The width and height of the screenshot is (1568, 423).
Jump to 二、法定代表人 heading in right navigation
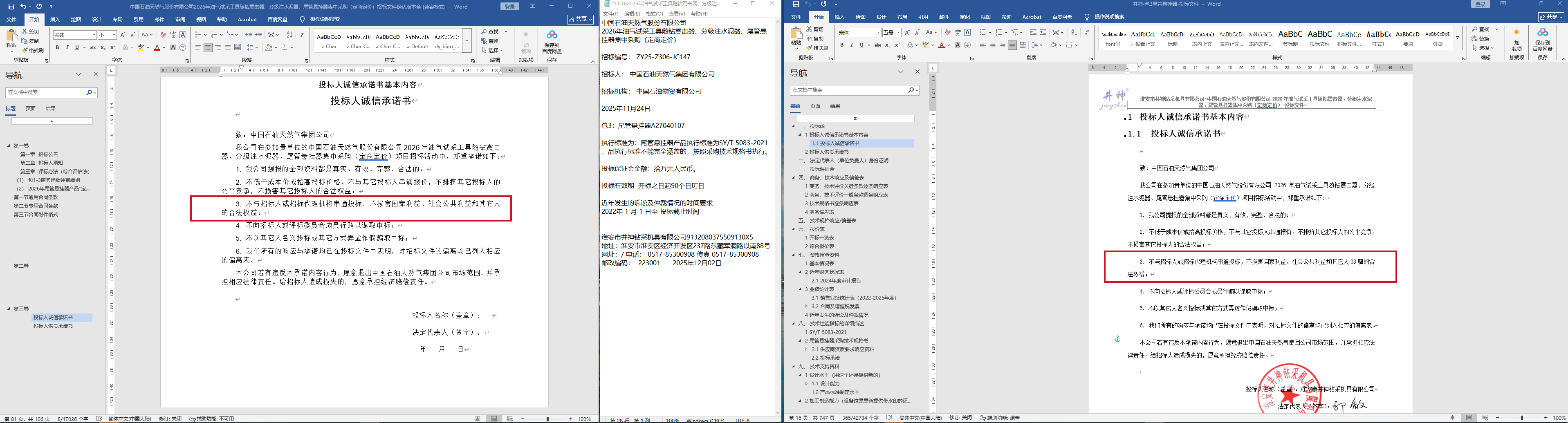tap(843, 161)
